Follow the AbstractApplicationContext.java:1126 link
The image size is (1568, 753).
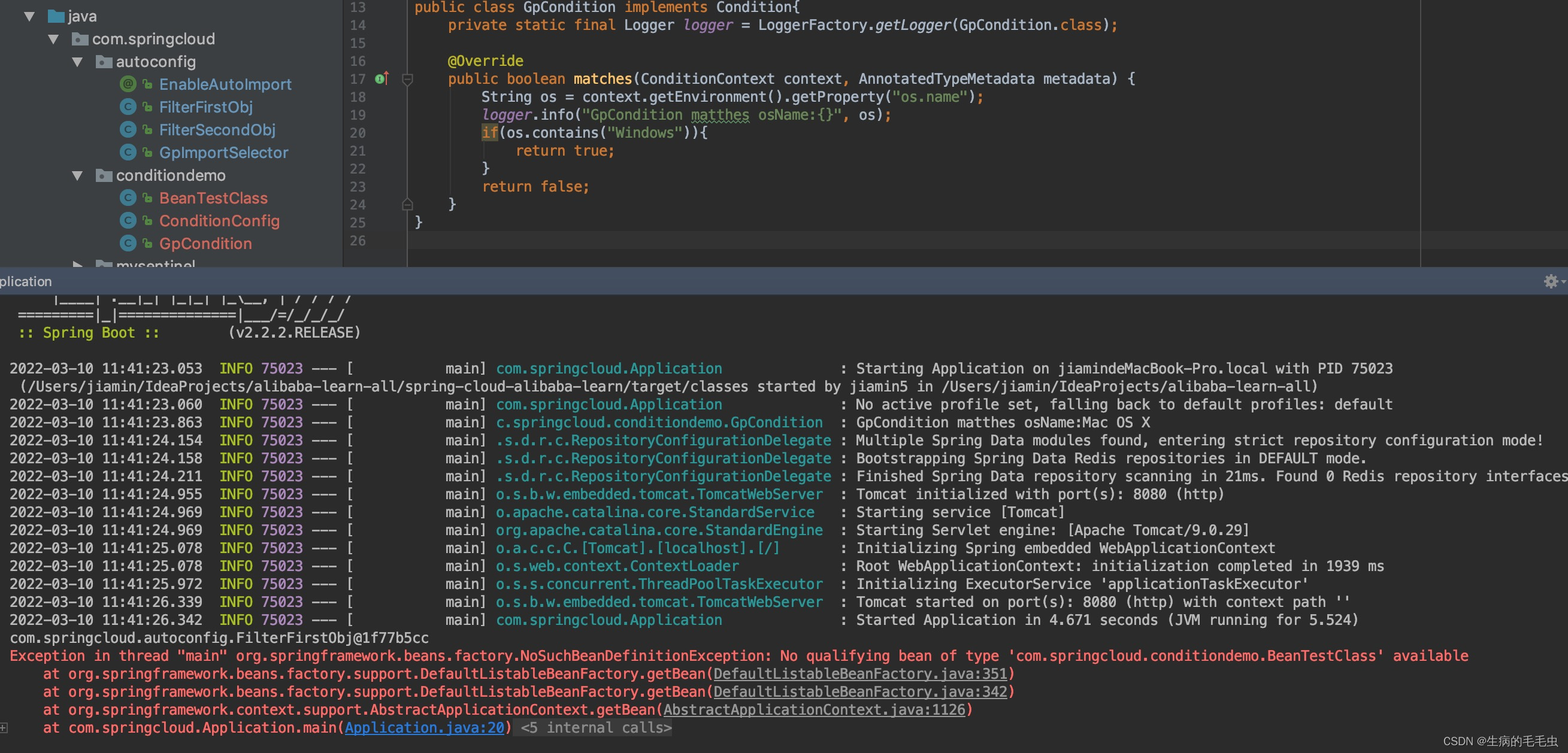pos(814,710)
